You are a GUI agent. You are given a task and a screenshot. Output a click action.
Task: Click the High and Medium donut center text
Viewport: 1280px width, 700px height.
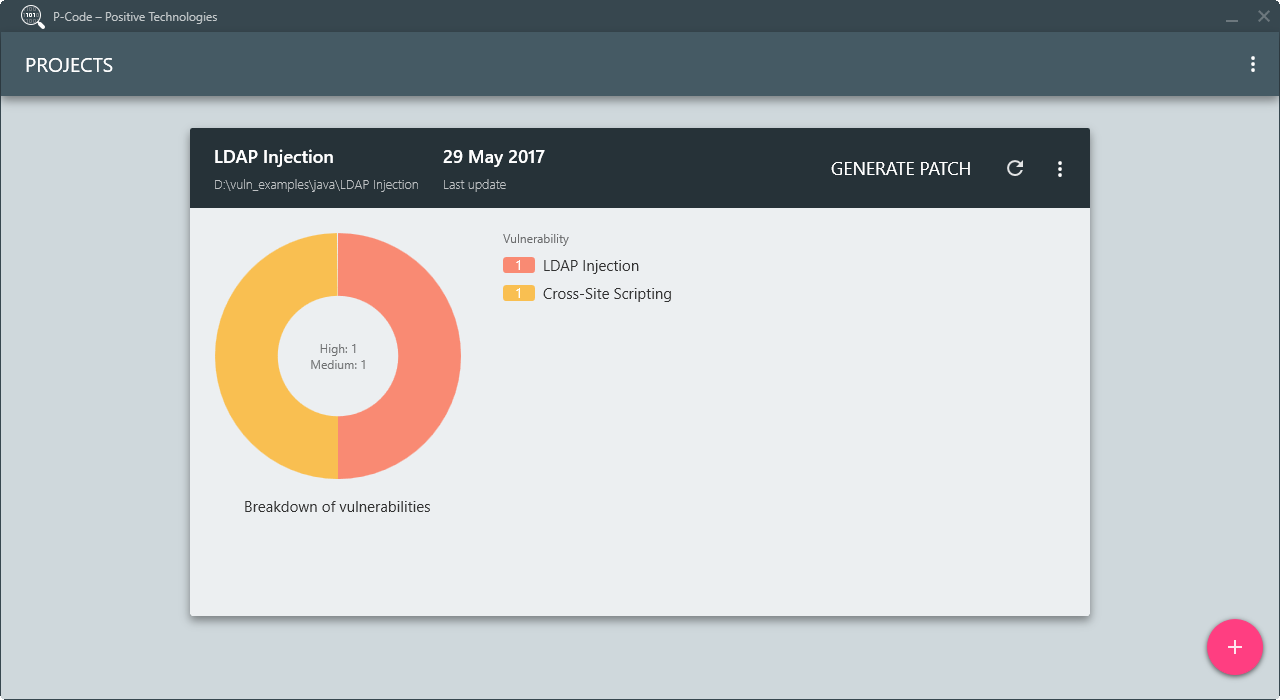pos(338,357)
